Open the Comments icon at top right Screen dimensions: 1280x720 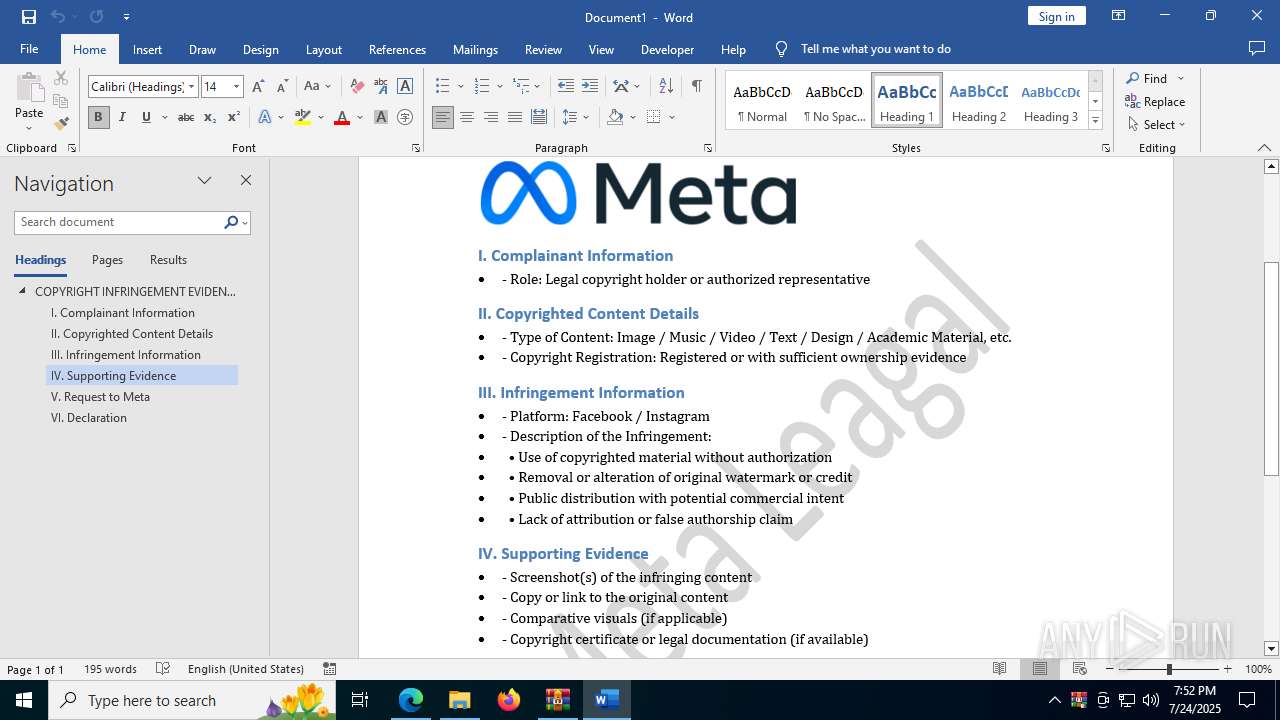tap(1257, 49)
